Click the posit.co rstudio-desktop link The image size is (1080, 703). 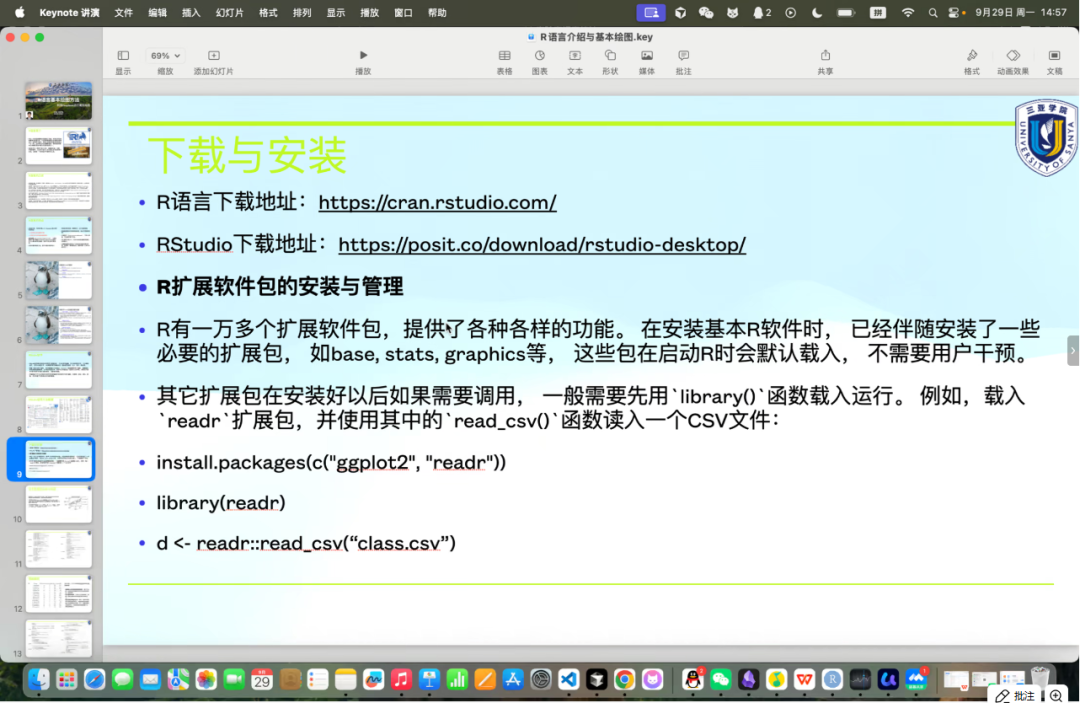[542, 245]
